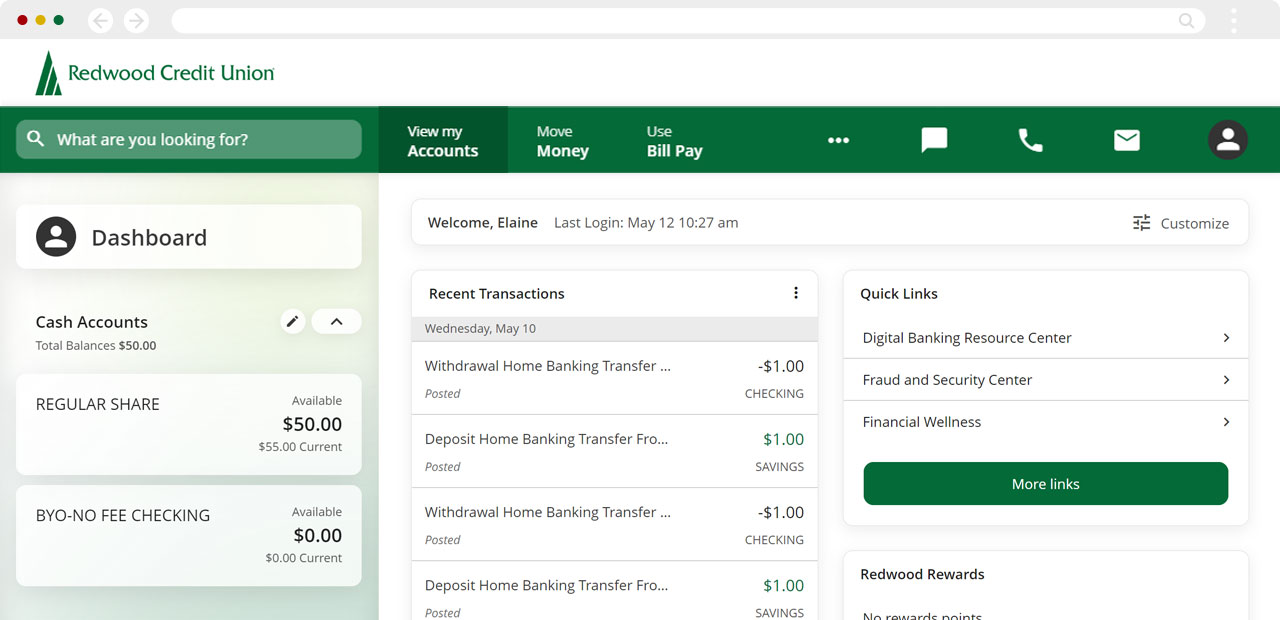1280x620 pixels.
Task: Click the Customize sliders icon
Action: click(x=1142, y=223)
